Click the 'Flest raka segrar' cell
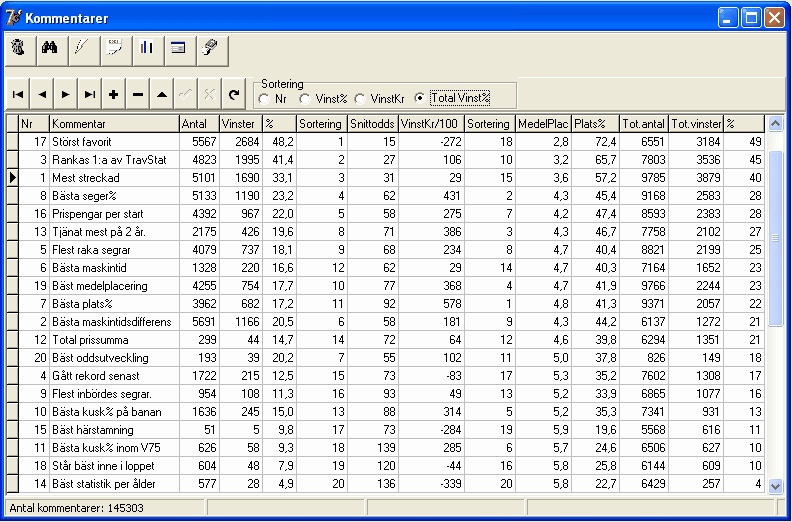Viewport: 792px width, 522px height. coord(115,250)
